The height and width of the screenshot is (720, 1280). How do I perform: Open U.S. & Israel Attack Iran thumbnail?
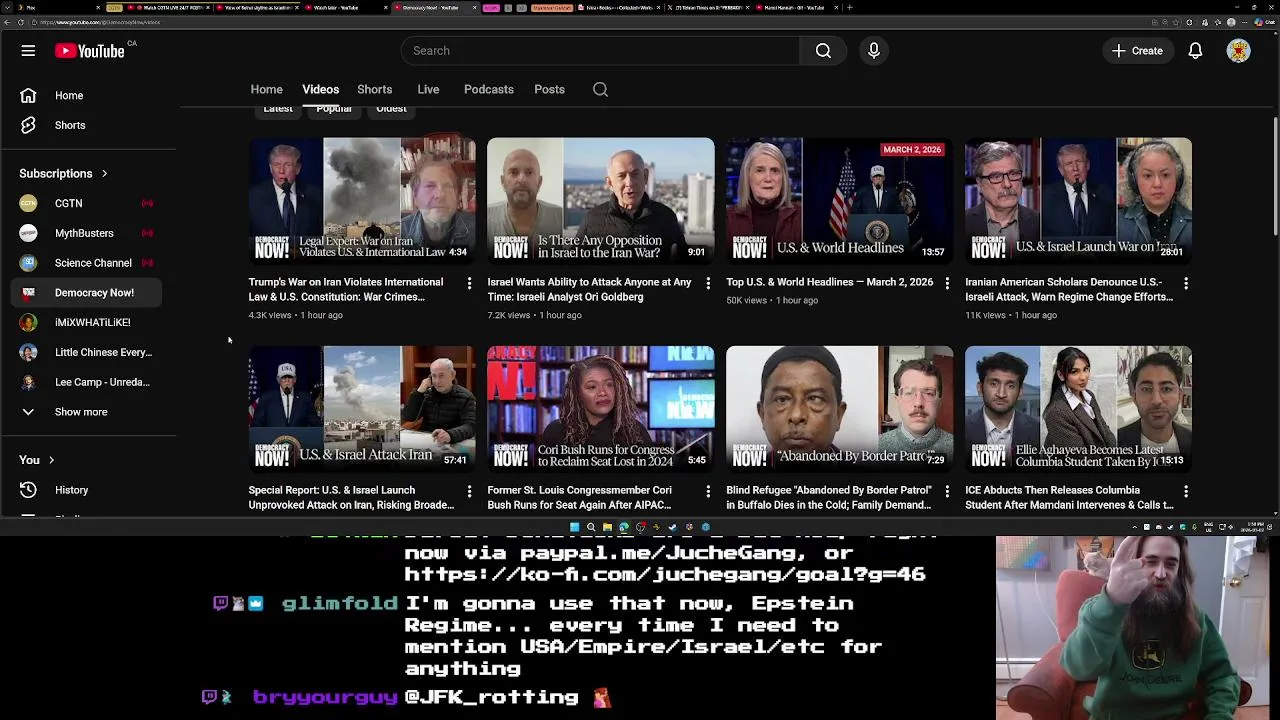pyautogui.click(x=362, y=409)
